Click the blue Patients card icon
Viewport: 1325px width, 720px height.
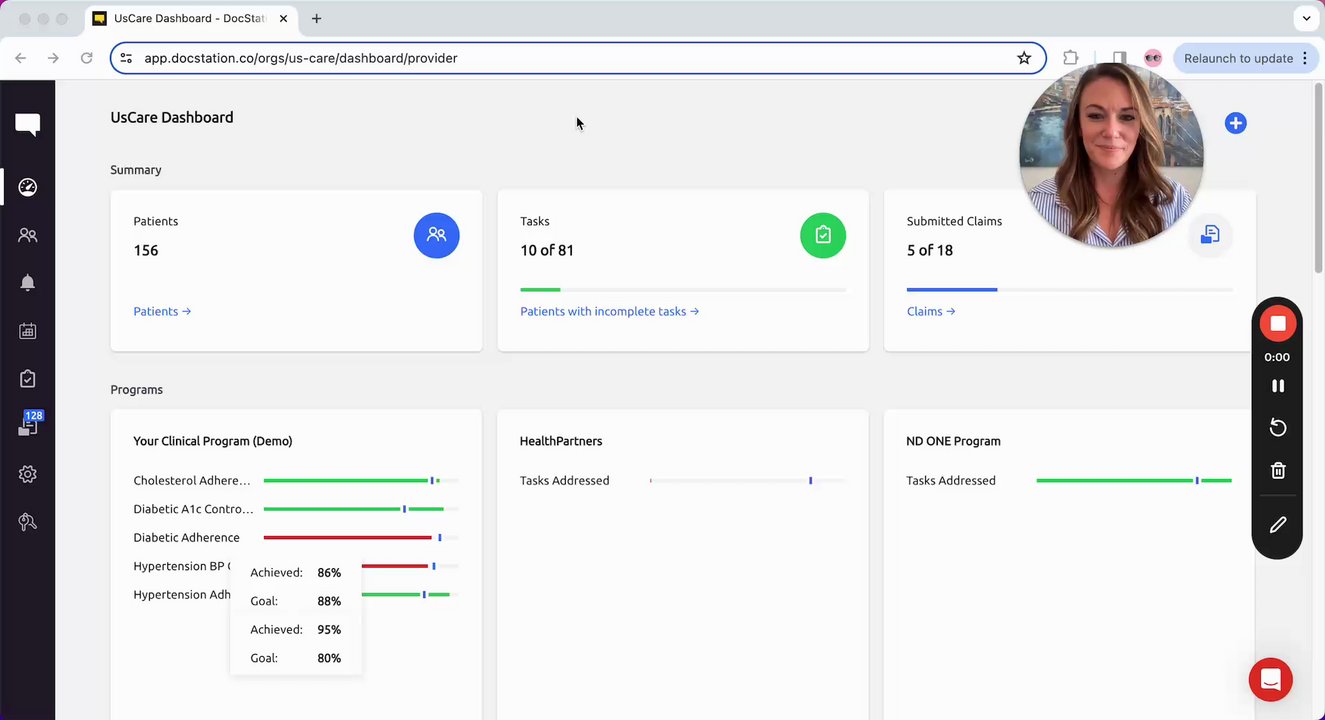point(436,235)
